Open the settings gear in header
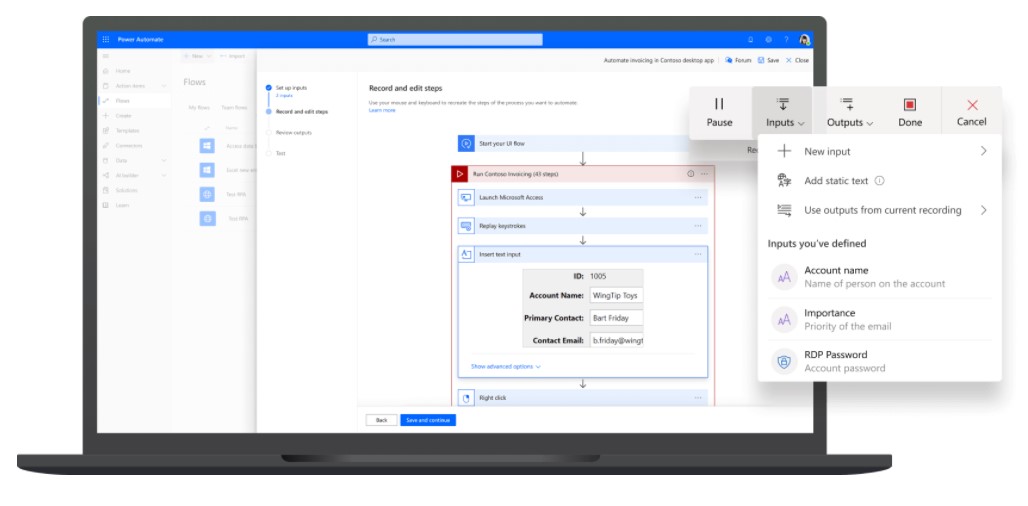 click(x=768, y=39)
